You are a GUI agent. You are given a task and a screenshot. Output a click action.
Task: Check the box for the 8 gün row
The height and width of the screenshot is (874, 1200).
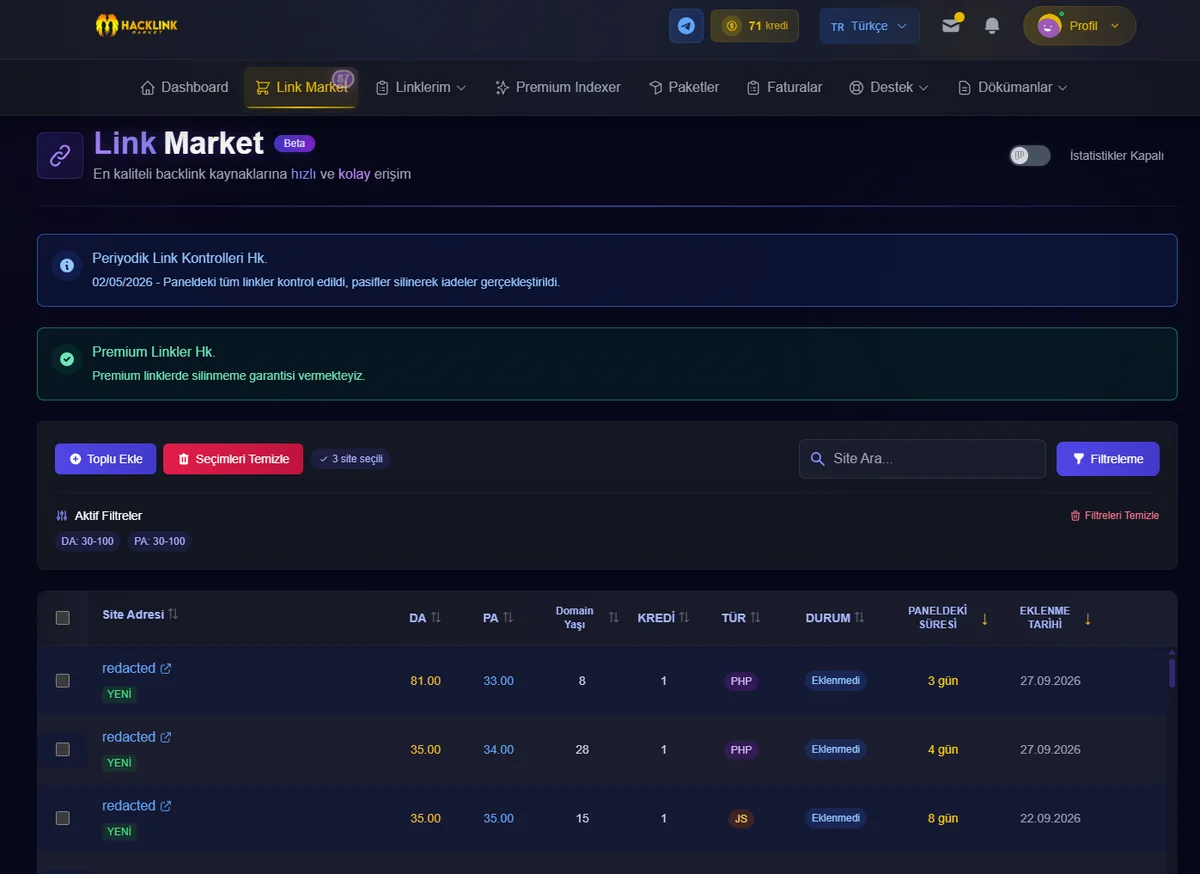63,818
